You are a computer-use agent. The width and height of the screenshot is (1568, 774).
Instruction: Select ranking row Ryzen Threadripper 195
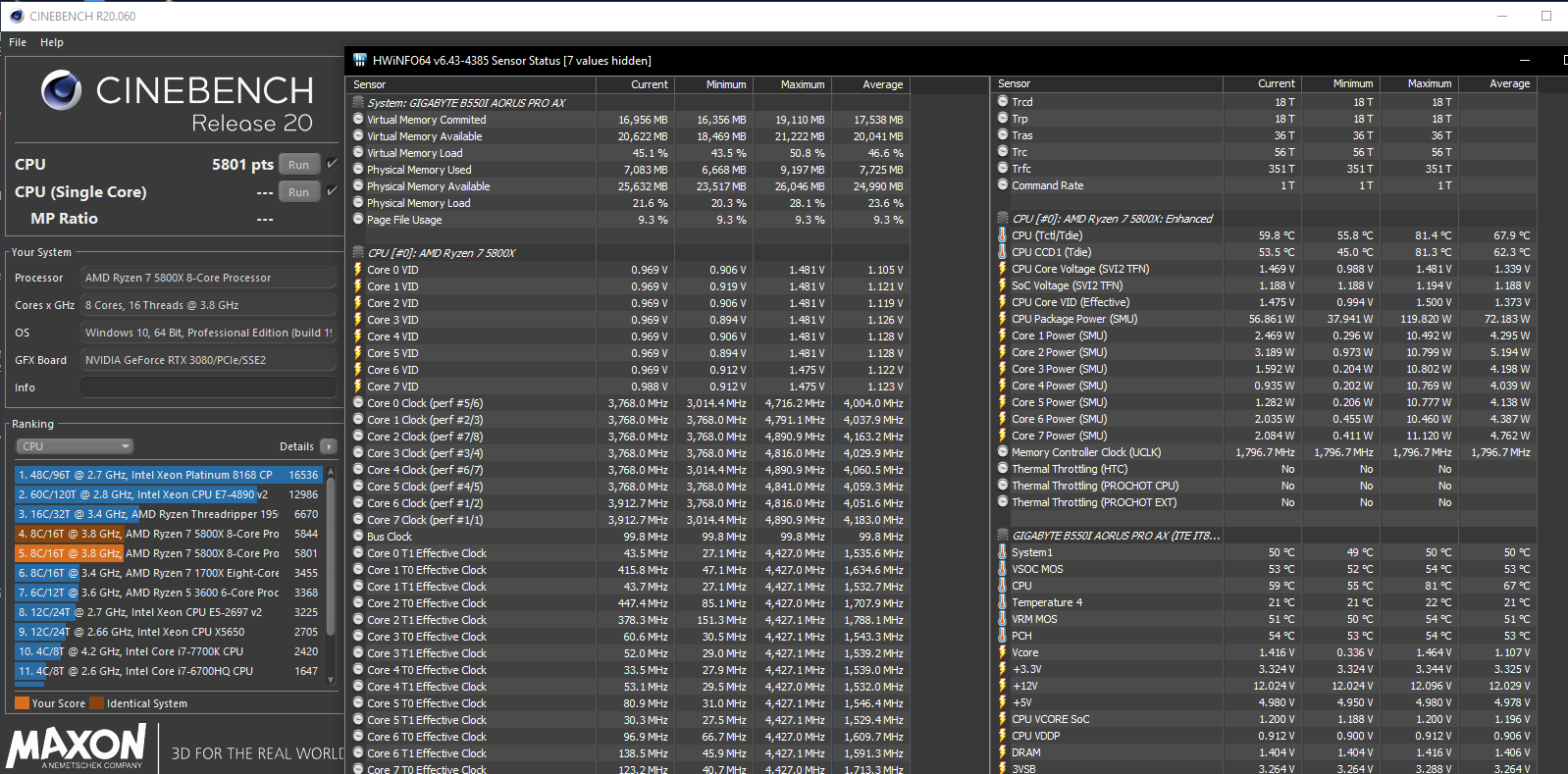(x=168, y=514)
